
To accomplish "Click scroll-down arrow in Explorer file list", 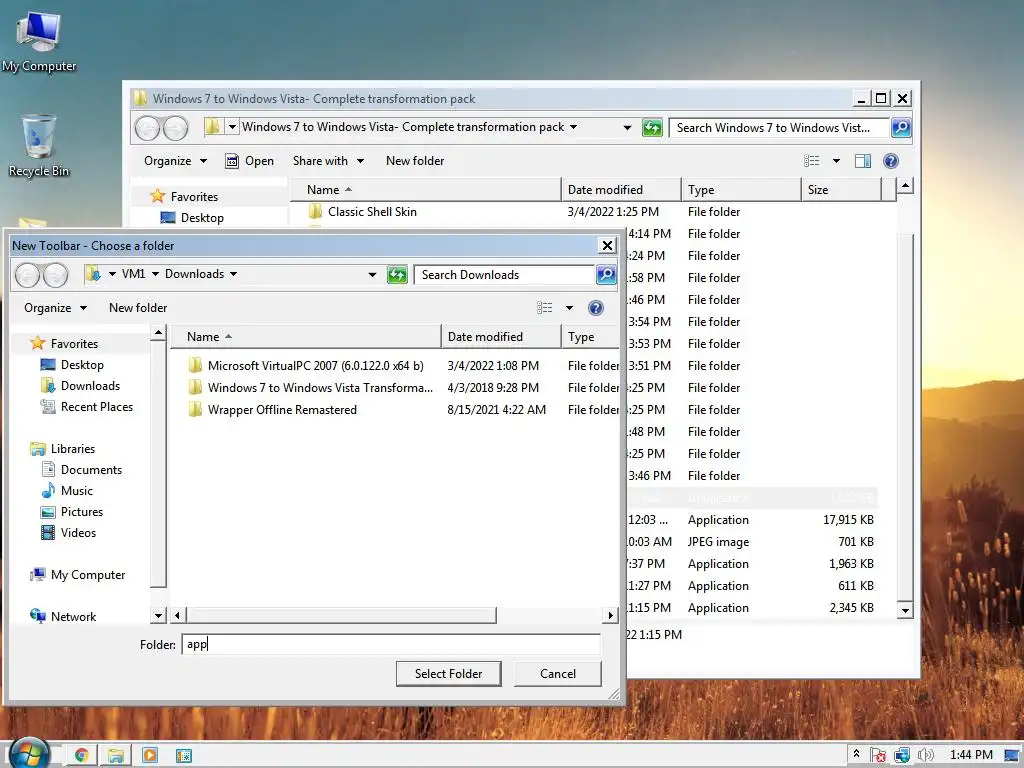I will coord(904,611).
